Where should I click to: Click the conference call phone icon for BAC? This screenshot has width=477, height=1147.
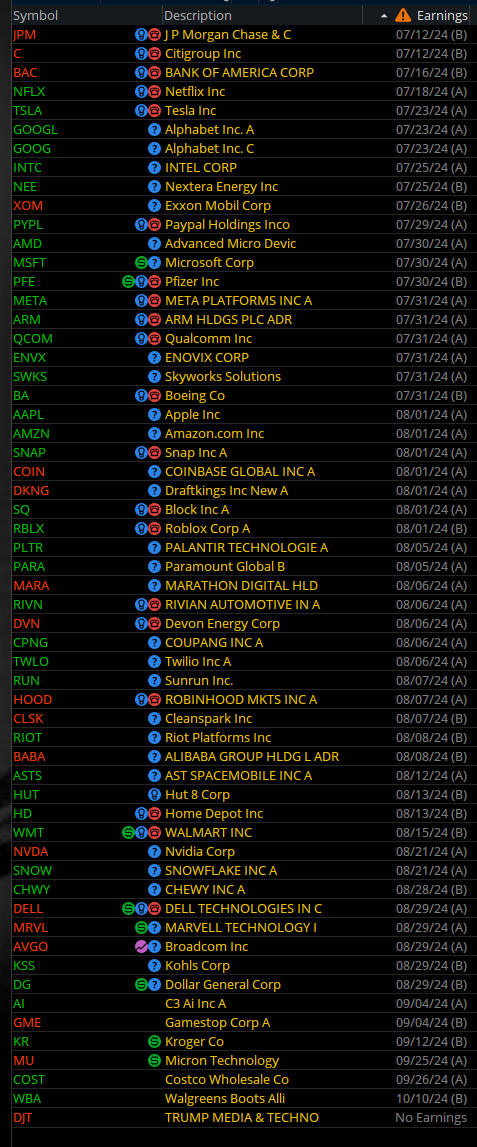click(x=154, y=72)
